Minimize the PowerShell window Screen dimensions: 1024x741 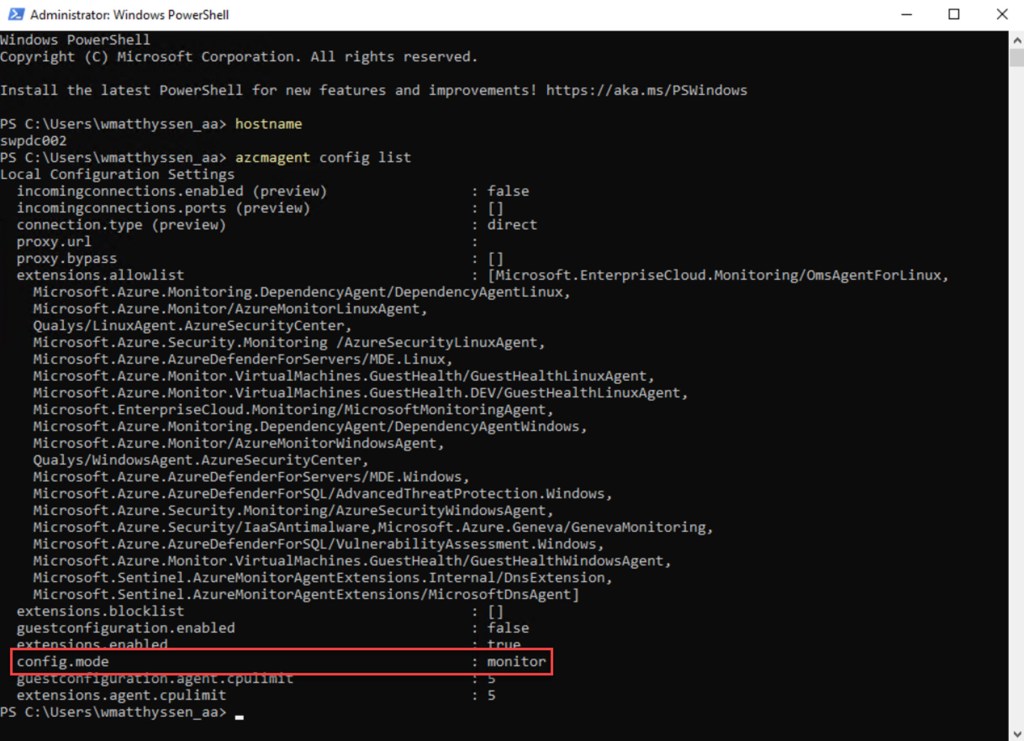[909, 15]
